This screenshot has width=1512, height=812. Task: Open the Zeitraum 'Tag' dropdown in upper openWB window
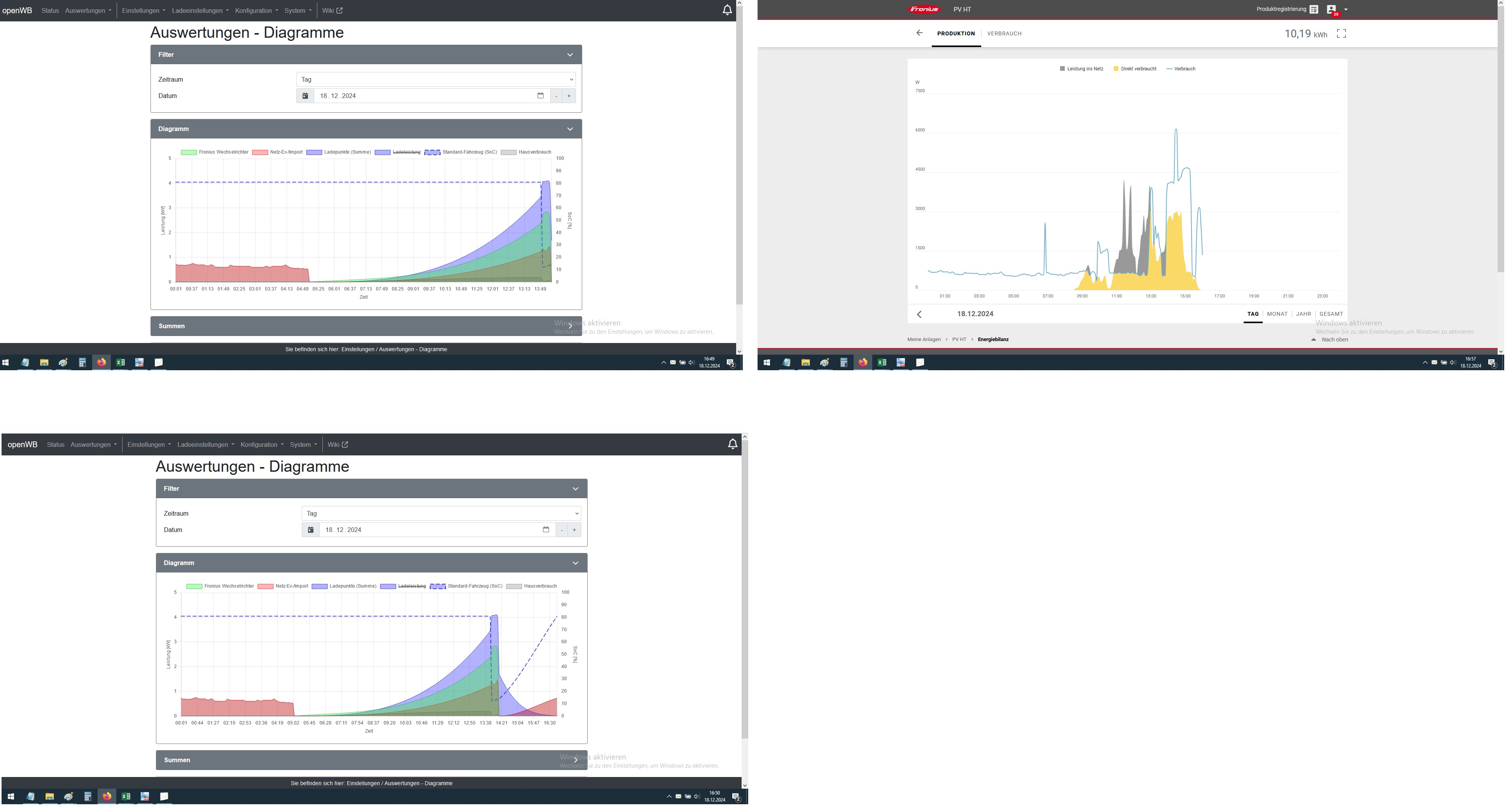click(436, 79)
